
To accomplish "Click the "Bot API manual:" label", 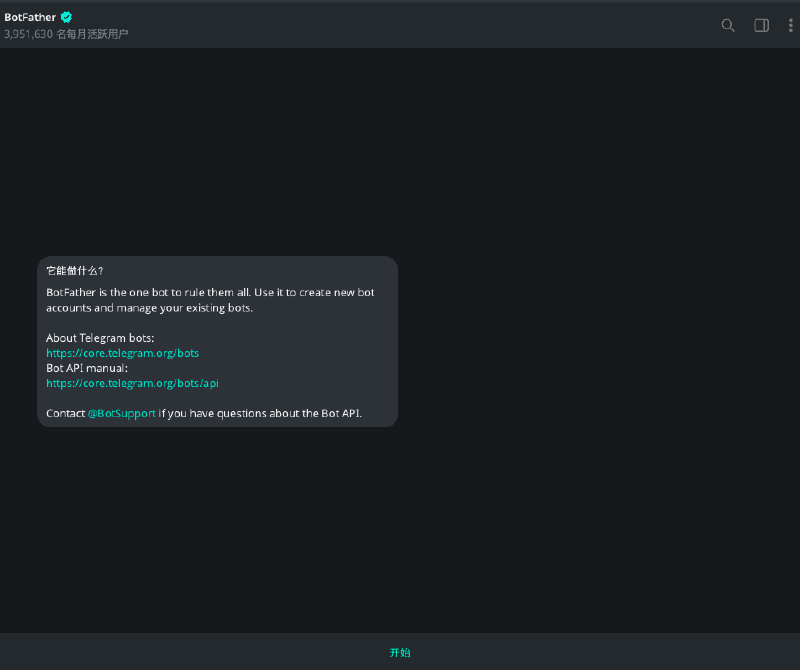I will 87,368.
